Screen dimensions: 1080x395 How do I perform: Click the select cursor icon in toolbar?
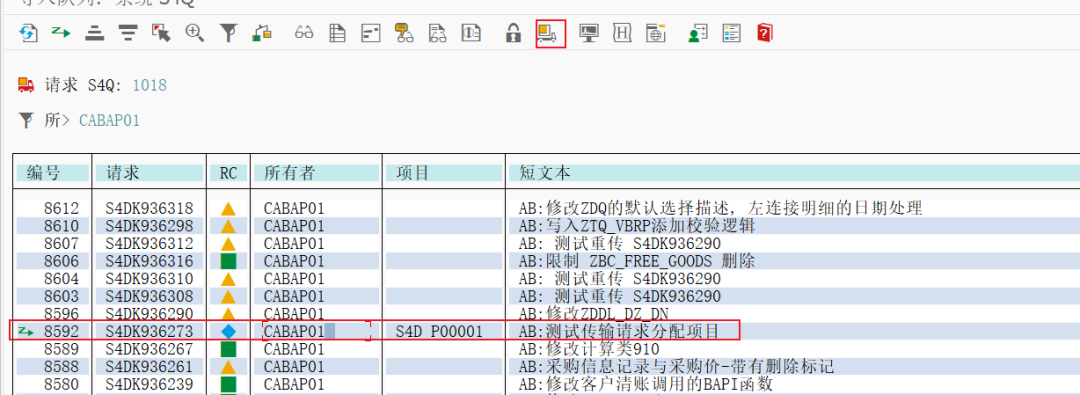[161, 32]
